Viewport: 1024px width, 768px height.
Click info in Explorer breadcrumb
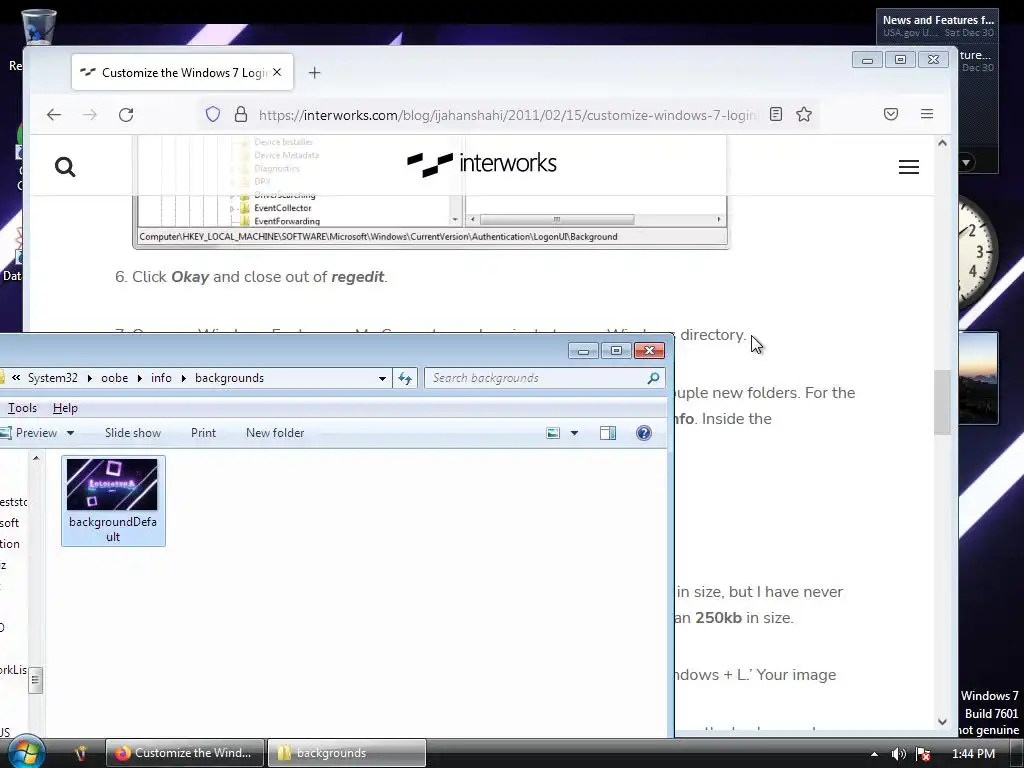coord(161,378)
